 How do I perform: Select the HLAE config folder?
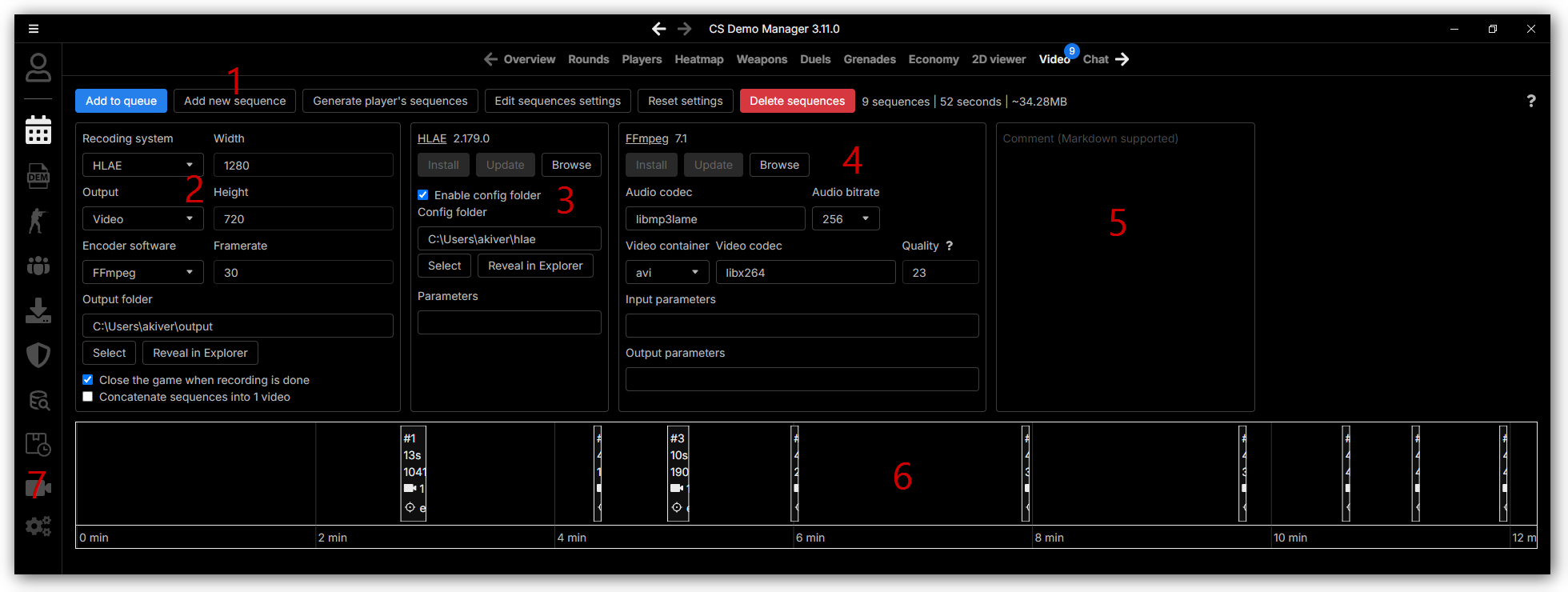pos(445,266)
